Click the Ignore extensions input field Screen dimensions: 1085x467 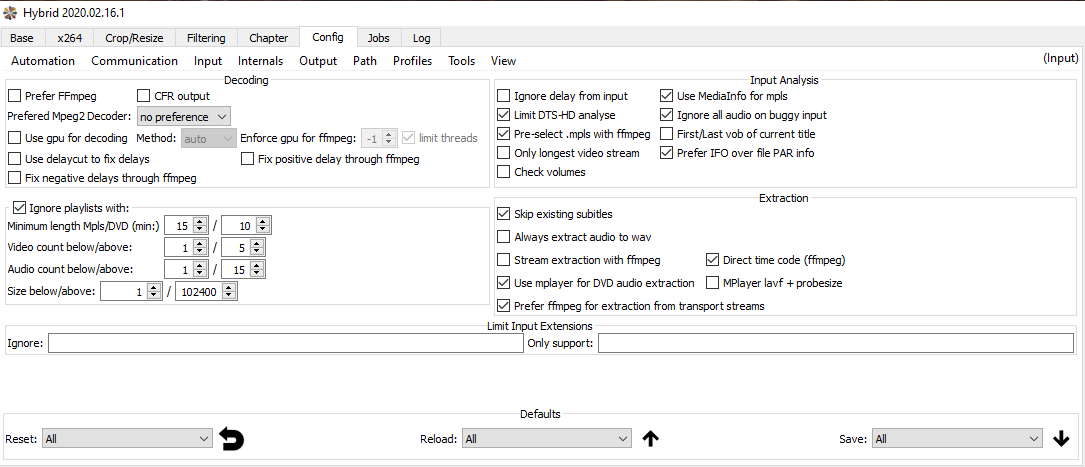click(285, 343)
